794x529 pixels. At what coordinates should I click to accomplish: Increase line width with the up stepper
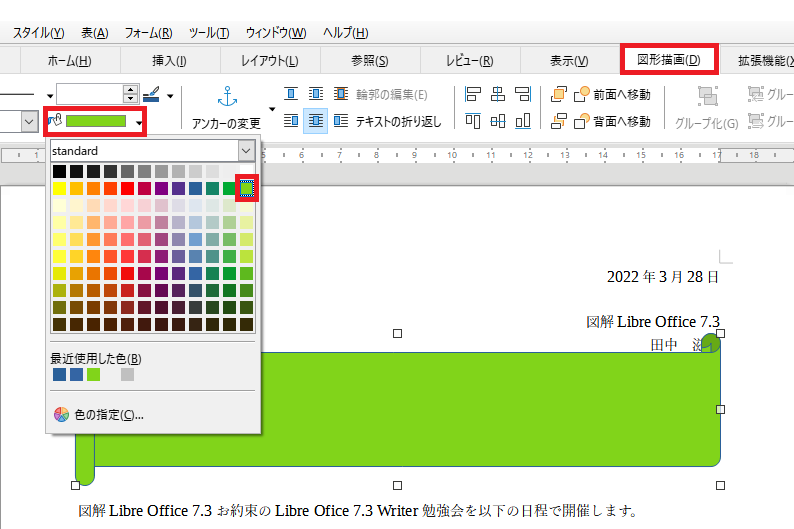pyautogui.click(x=130, y=89)
